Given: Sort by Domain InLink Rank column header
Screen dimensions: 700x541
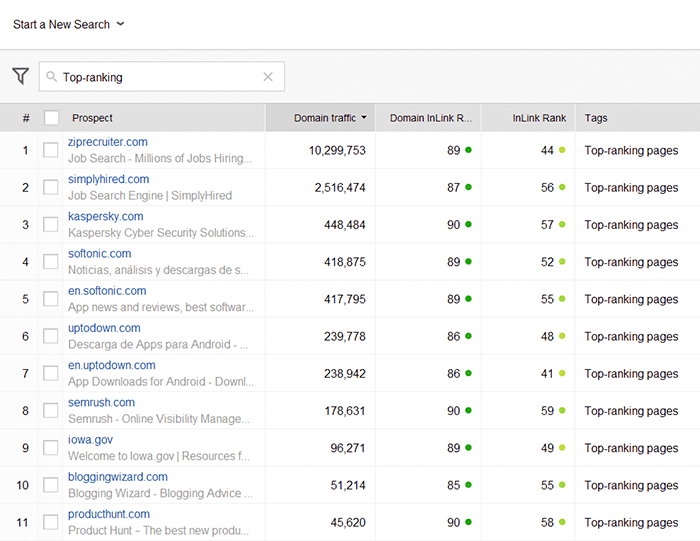Looking at the screenshot, I should 428,118.
